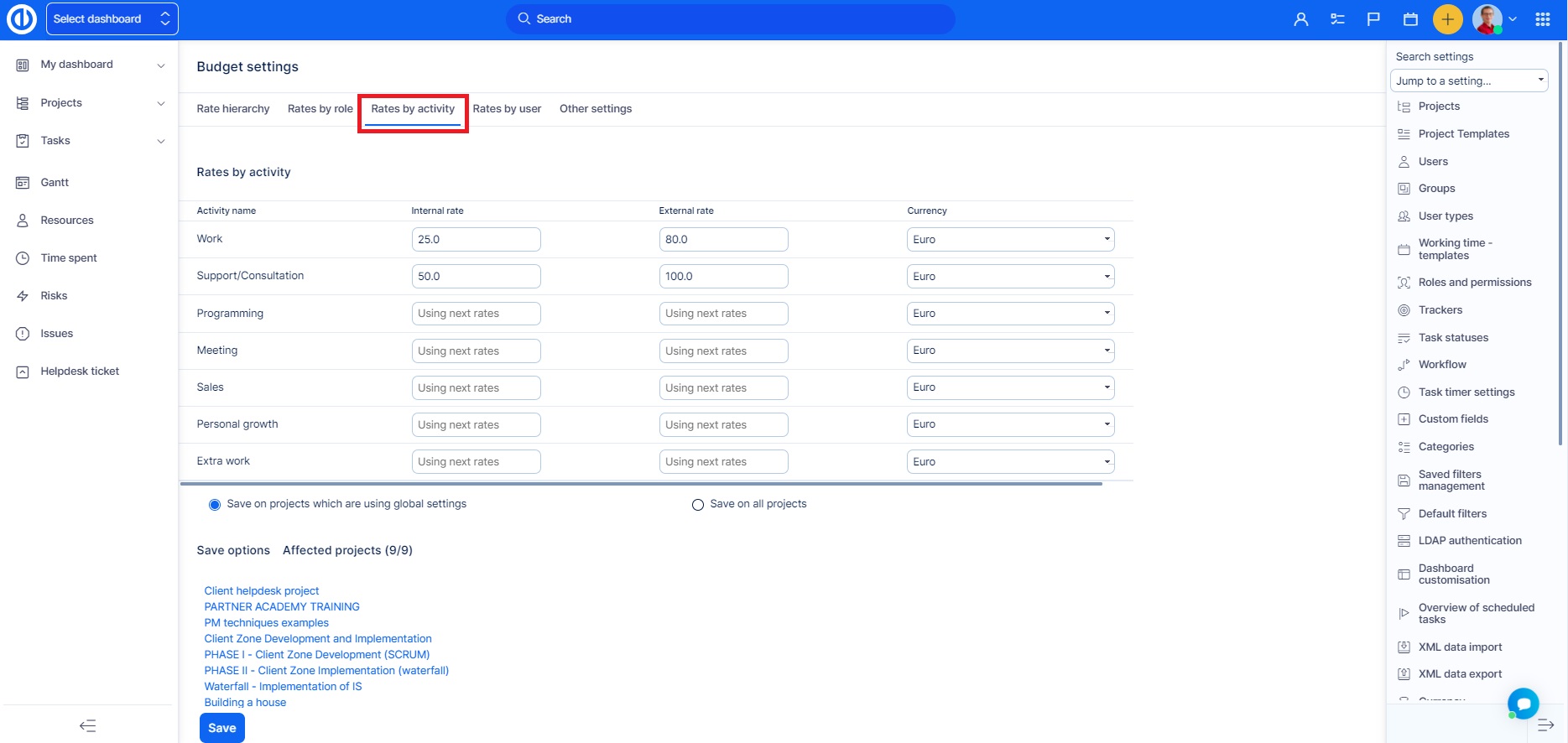Image resolution: width=1568 pixels, height=743 pixels.
Task: Open the 'Building a house' project link
Action: pyautogui.click(x=245, y=703)
